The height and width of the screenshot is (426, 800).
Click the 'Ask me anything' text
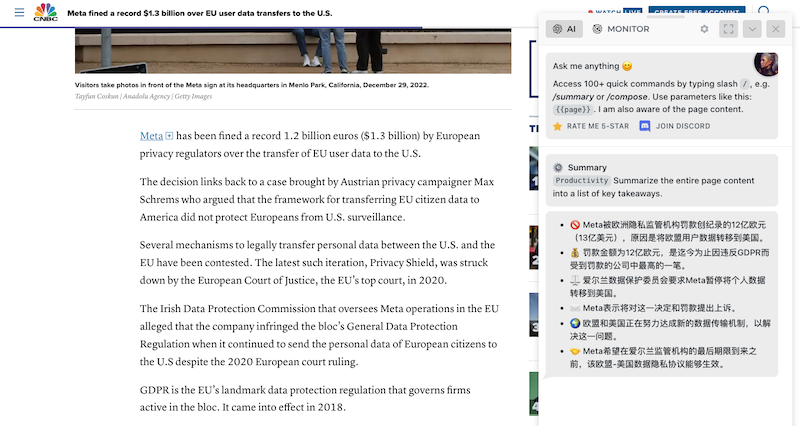coord(586,66)
